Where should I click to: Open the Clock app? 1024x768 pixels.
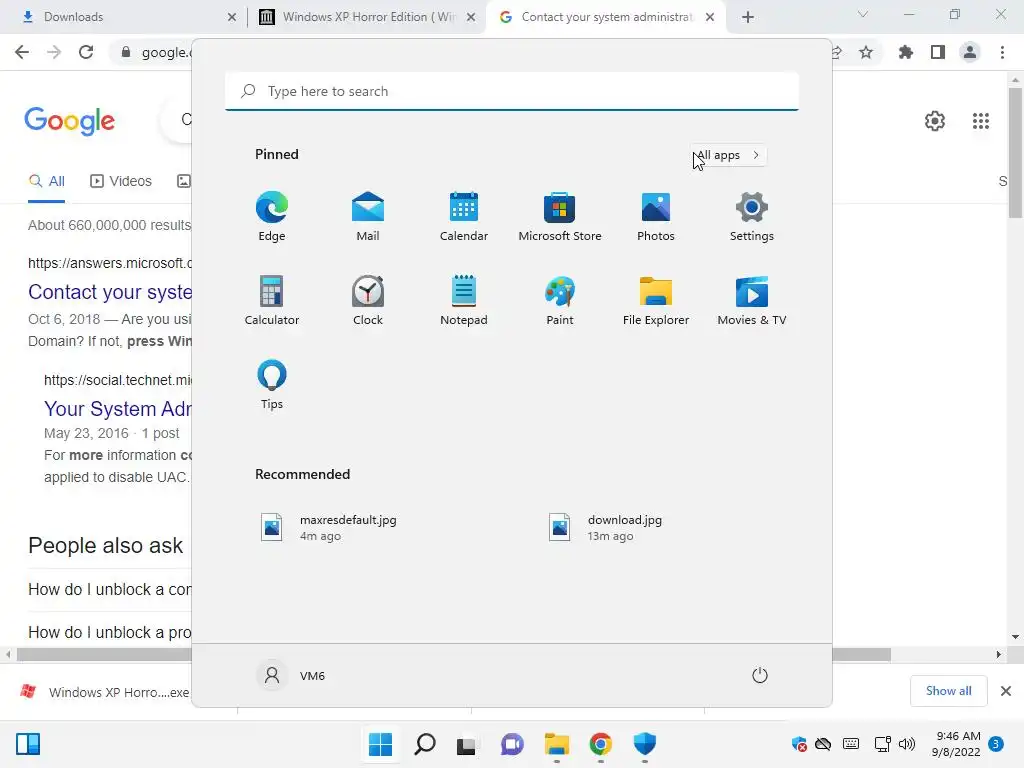(368, 300)
